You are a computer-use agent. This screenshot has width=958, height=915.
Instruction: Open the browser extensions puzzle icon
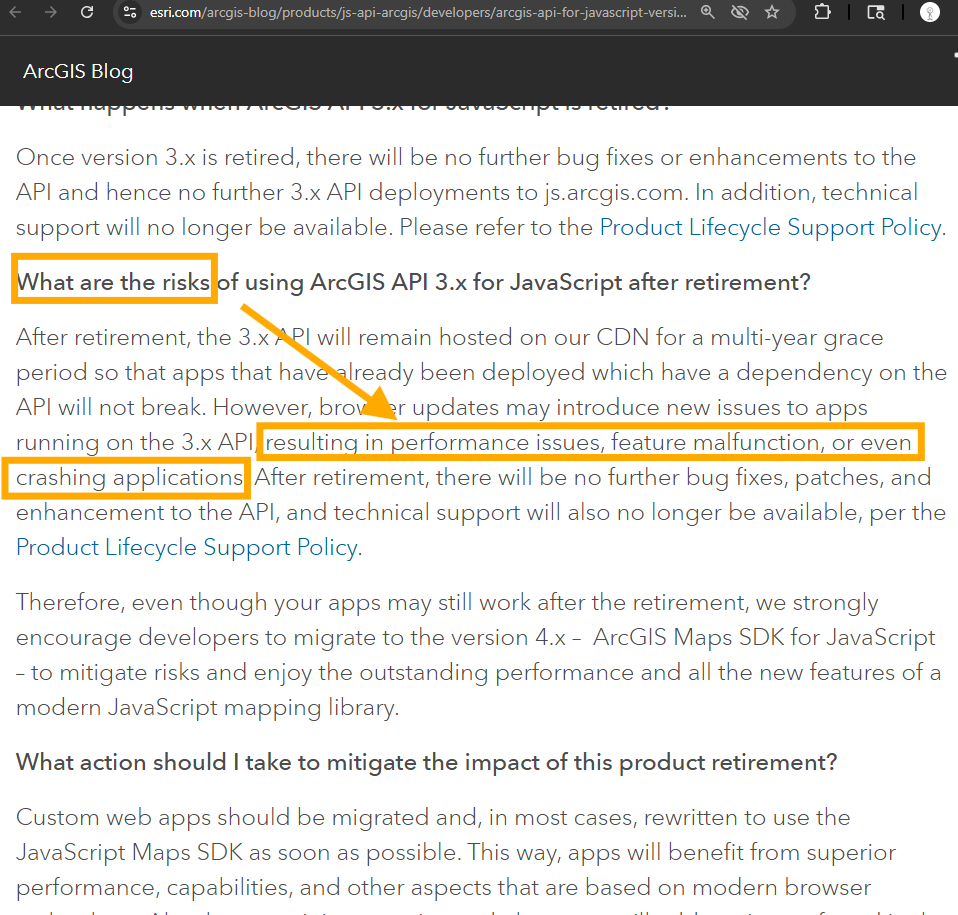pyautogui.click(x=822, y=12)
